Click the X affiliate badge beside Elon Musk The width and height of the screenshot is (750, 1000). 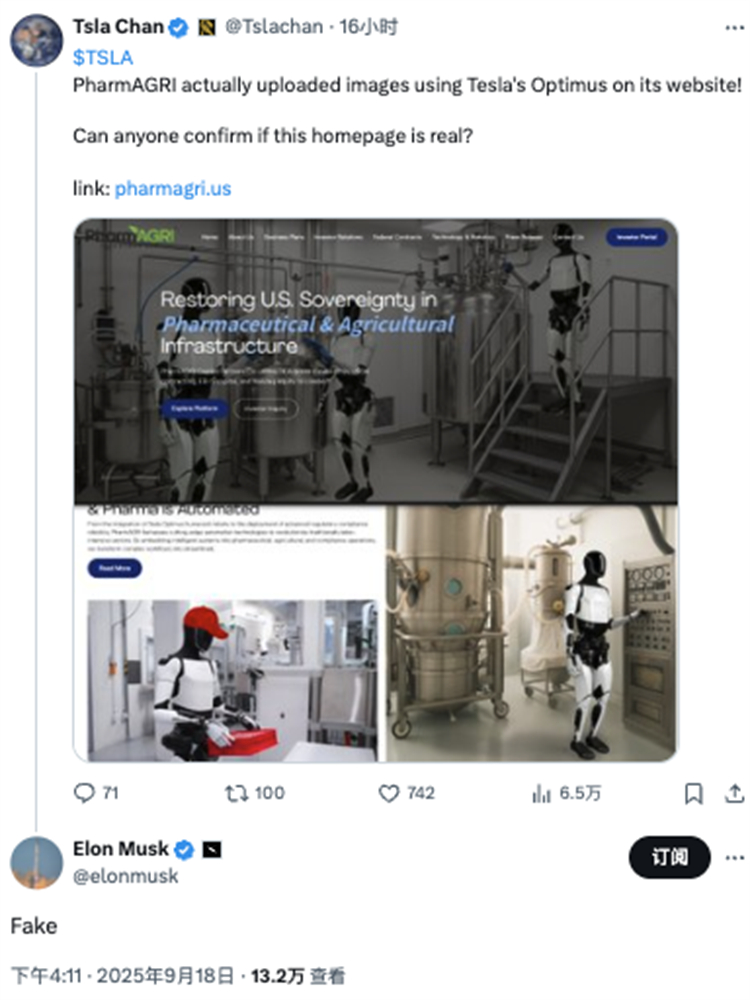212,850
